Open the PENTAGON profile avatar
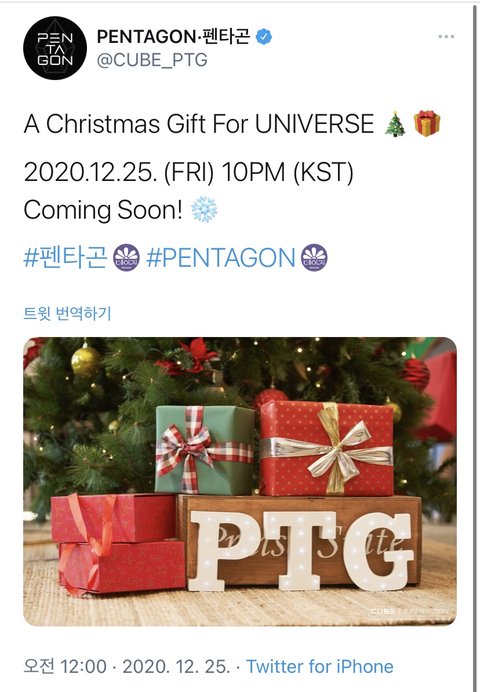Image resolution: width=480 pixels, height=692 pixels. point(55,48)
